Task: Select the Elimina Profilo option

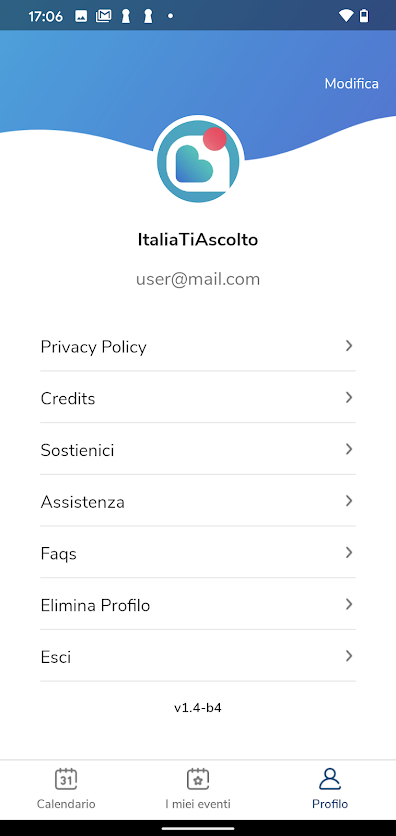Action: (198, 605)
